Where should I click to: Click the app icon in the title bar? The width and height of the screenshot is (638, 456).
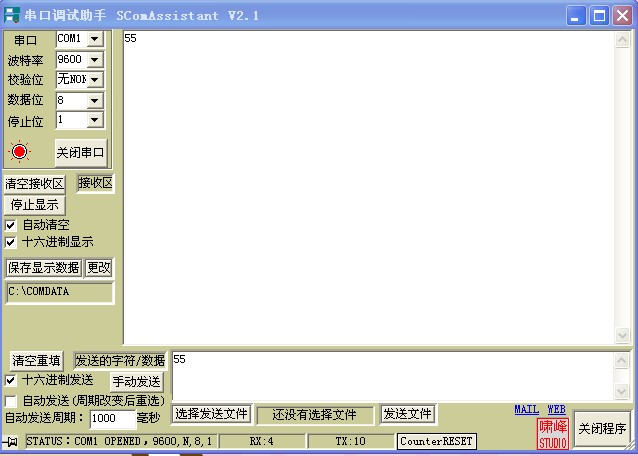coord(11,15)
